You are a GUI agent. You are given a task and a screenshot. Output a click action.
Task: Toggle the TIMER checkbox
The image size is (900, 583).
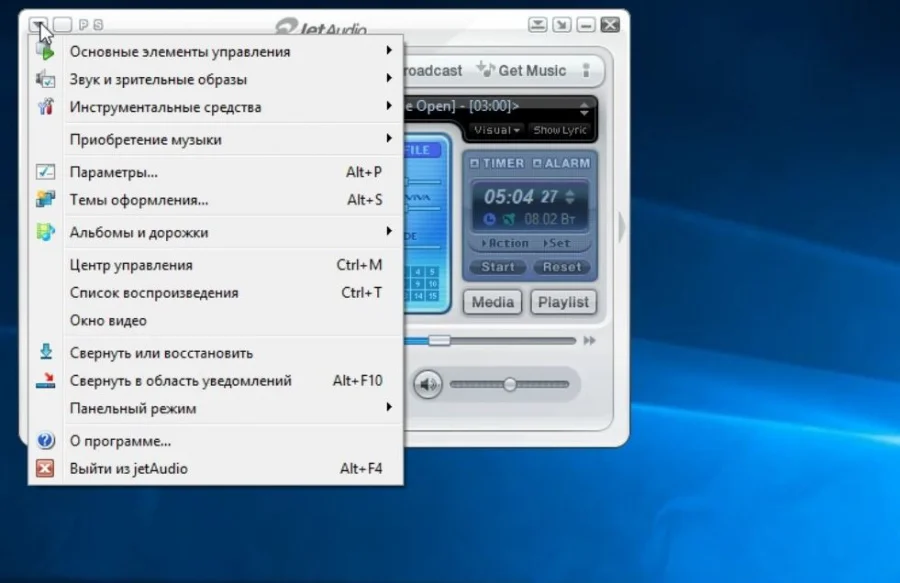(x=474, y=164)
